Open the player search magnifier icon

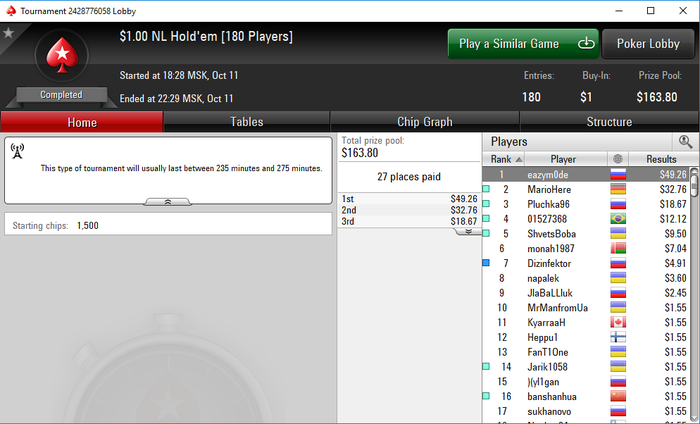click(685, 142)
